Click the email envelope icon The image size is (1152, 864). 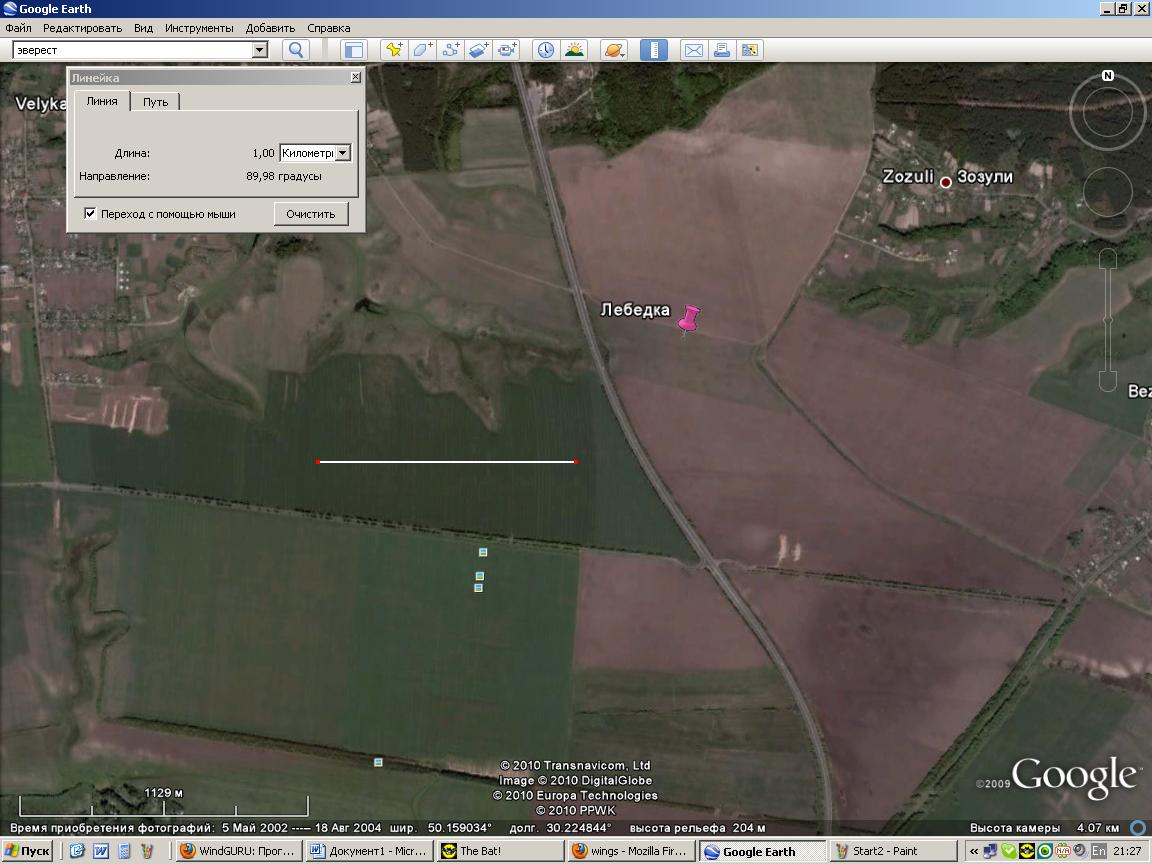pyautogui.click(x=693, y=50)
